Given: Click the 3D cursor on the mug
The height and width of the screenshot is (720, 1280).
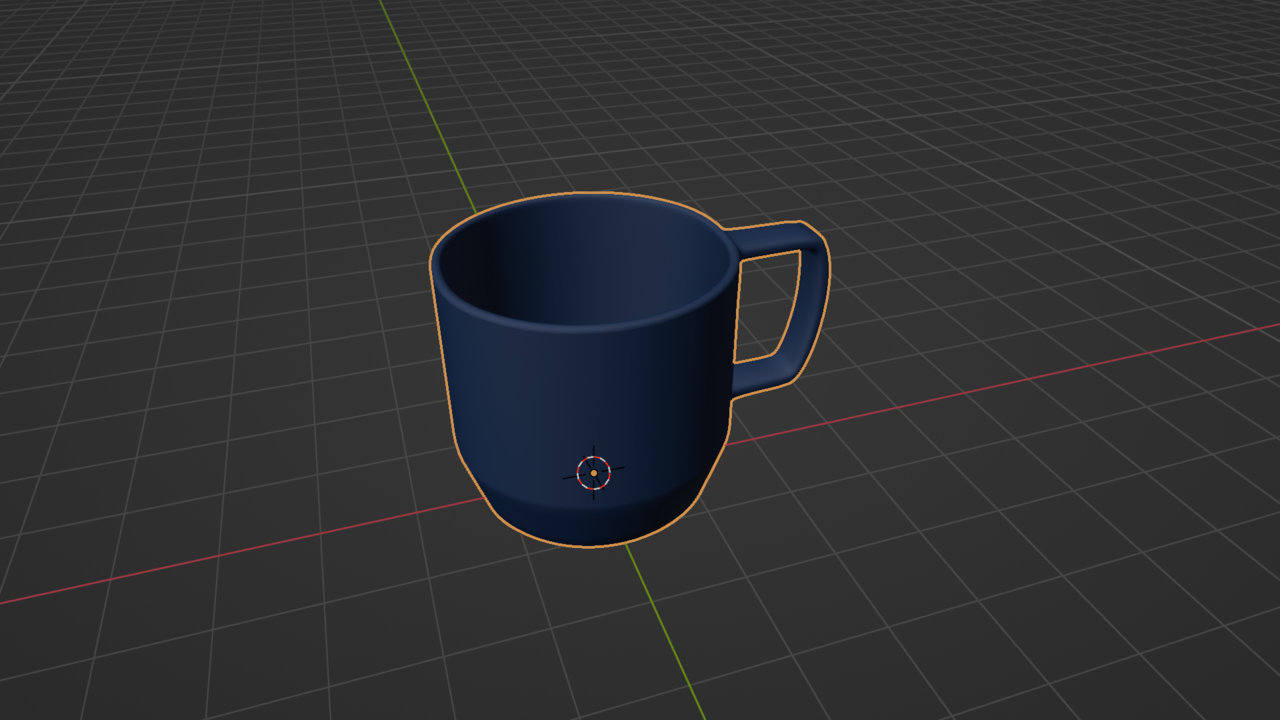Looking at the screenshot, I should (x=593, y=473).
